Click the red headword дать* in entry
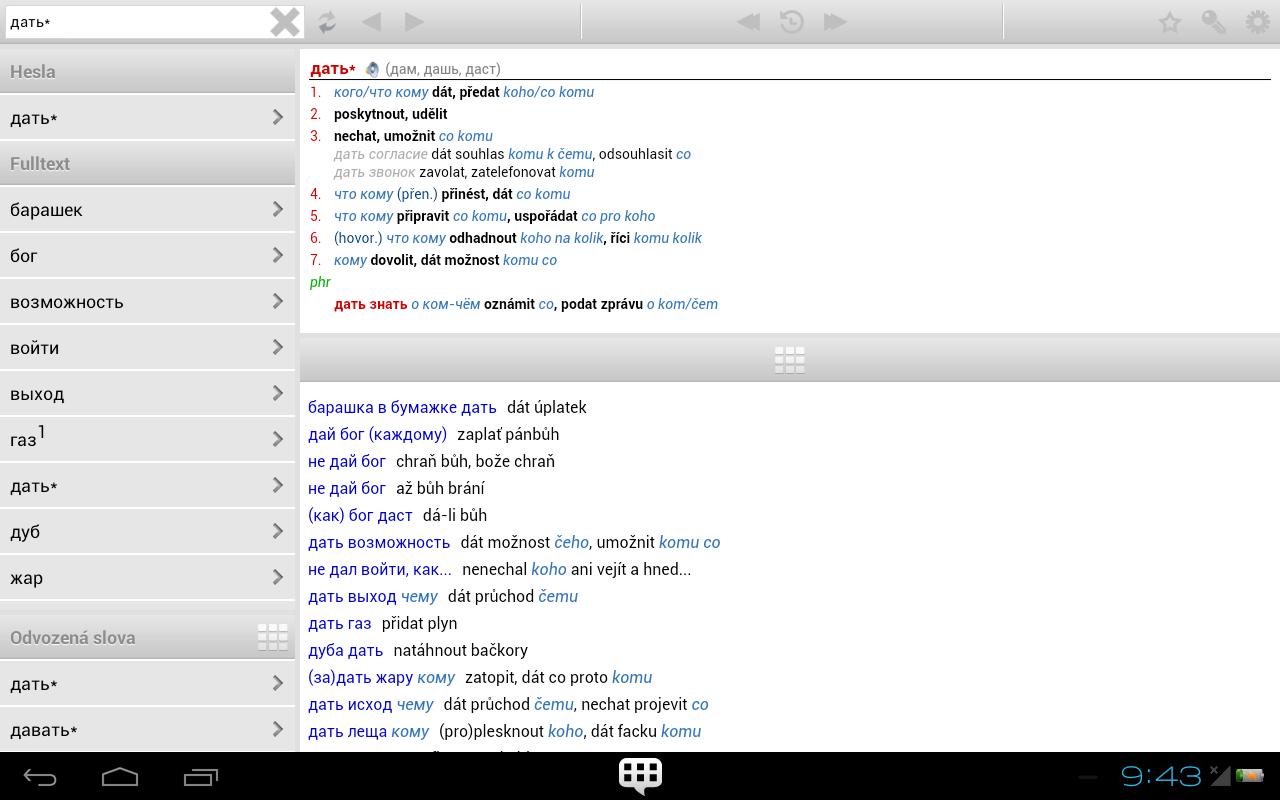The width and height of the screenshot is (1280, 800). (x=333, y=69)
